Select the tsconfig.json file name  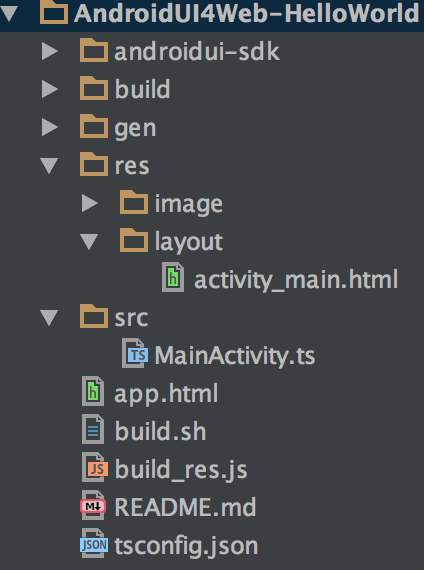coord(186,546)
